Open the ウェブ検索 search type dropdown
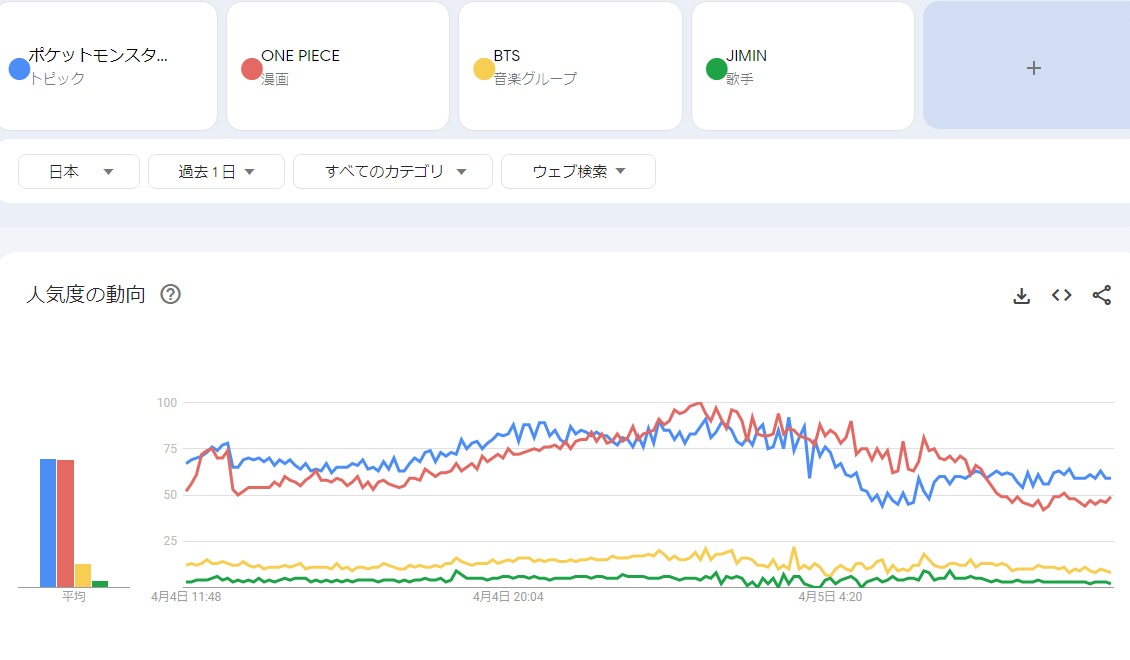Screen dimensions: 1130x660 point(578,172)
